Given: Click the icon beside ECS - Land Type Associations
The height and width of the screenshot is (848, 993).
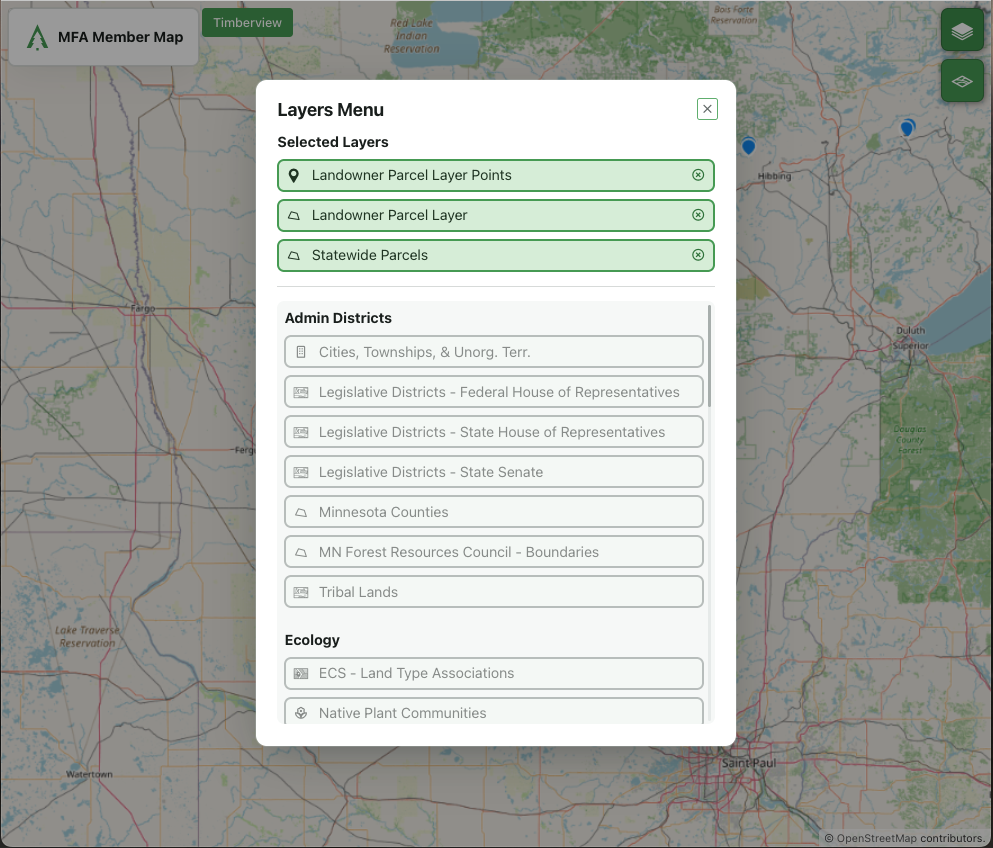Looking at the screenshot, I should coord(301,673).
